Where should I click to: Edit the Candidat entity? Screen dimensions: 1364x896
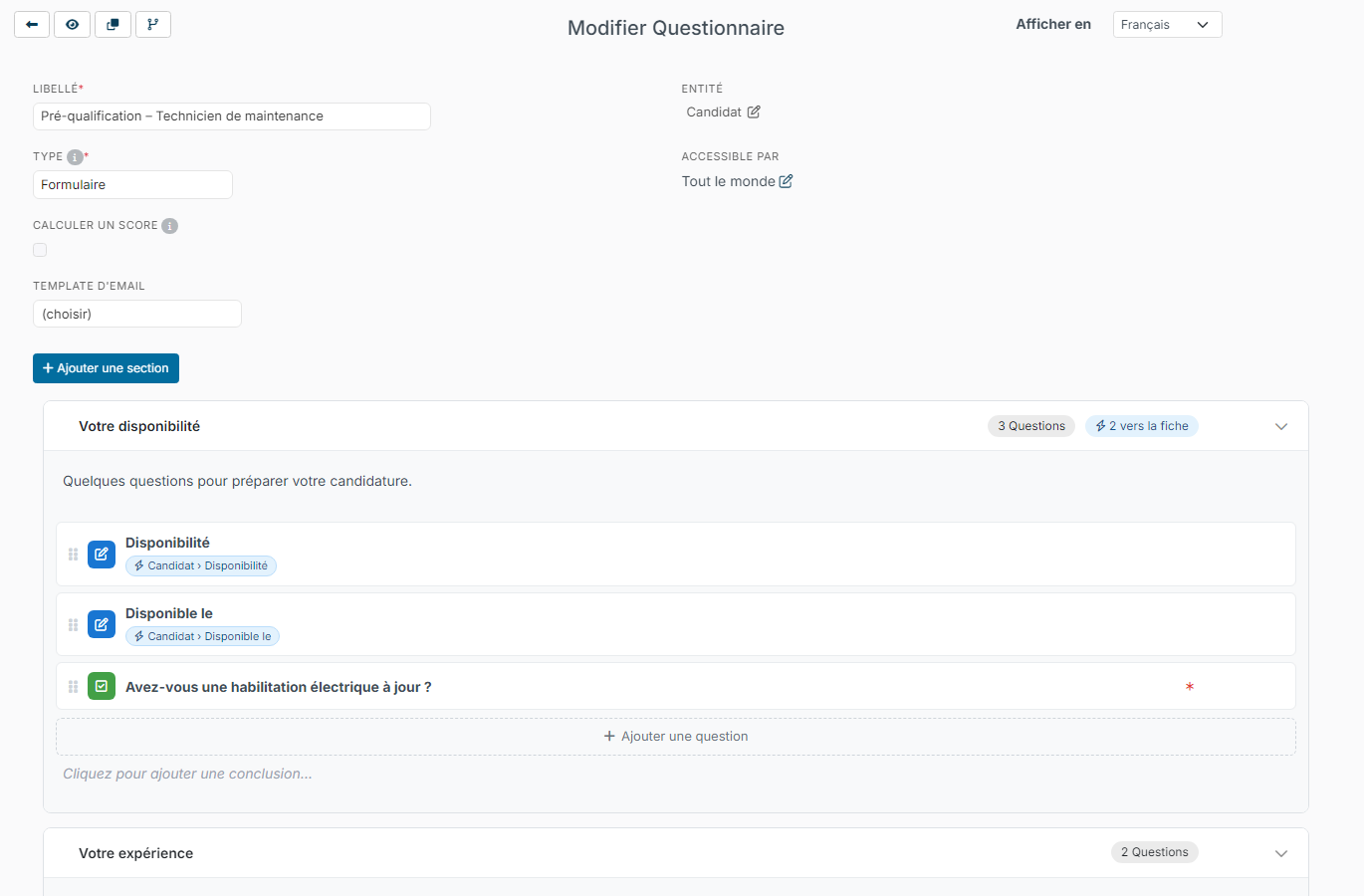click(x=754, y=112)
